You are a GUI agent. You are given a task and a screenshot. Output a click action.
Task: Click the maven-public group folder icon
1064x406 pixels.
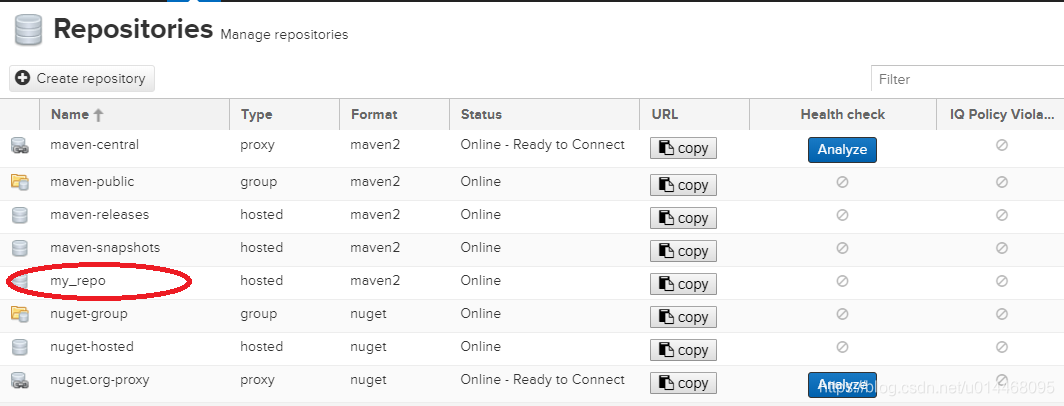pyautogui.click(x=20, y=182)
